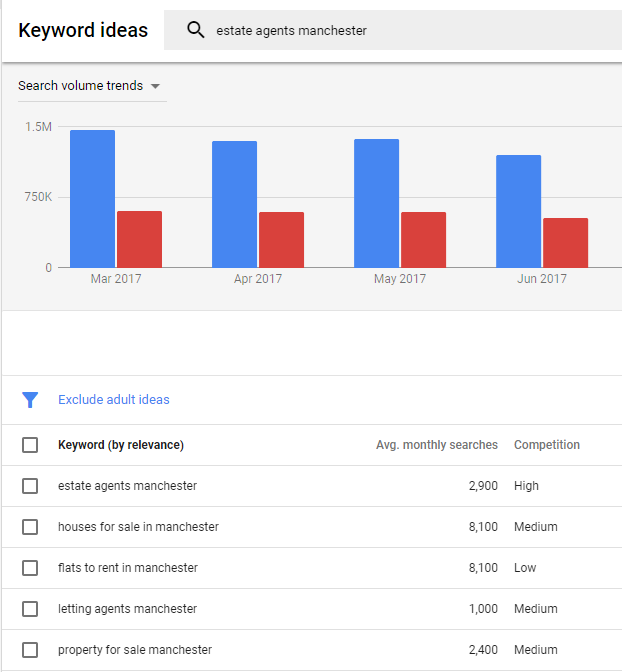Click the blue Mar 2017 bar
This screenshot has width=622, height=672.
point(93,199)
